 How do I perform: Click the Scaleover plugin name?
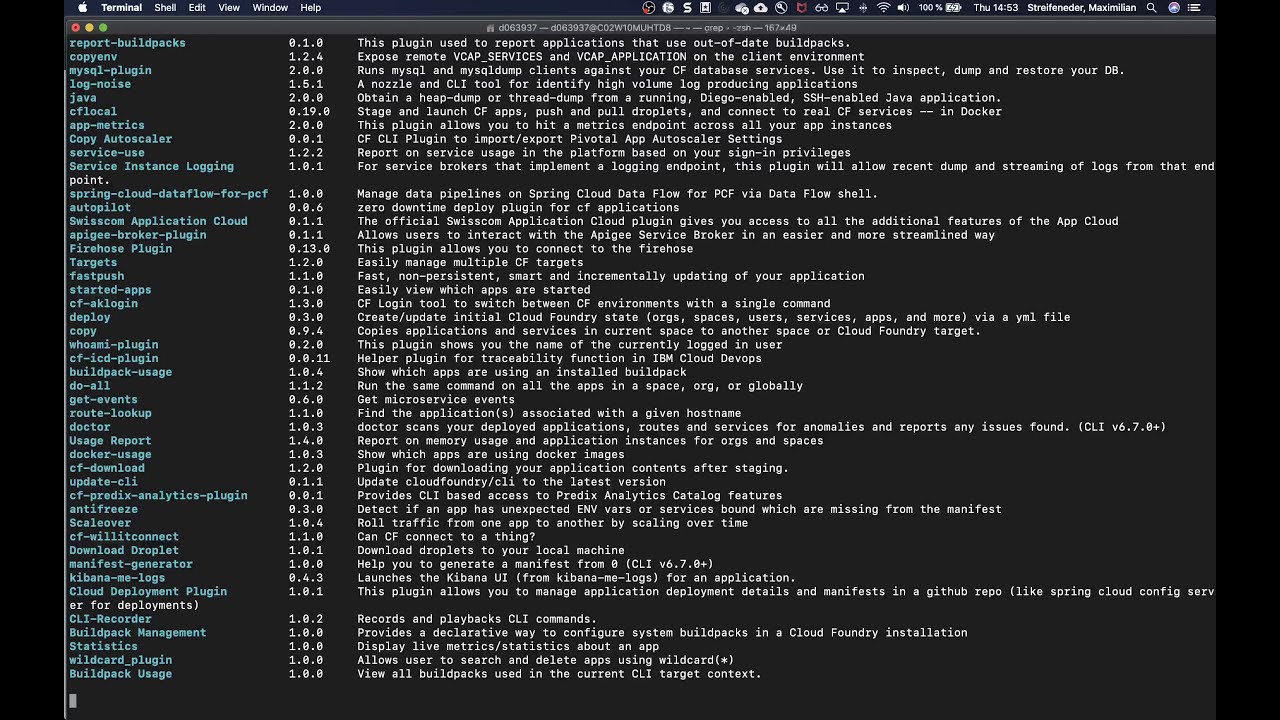[100, 523]
